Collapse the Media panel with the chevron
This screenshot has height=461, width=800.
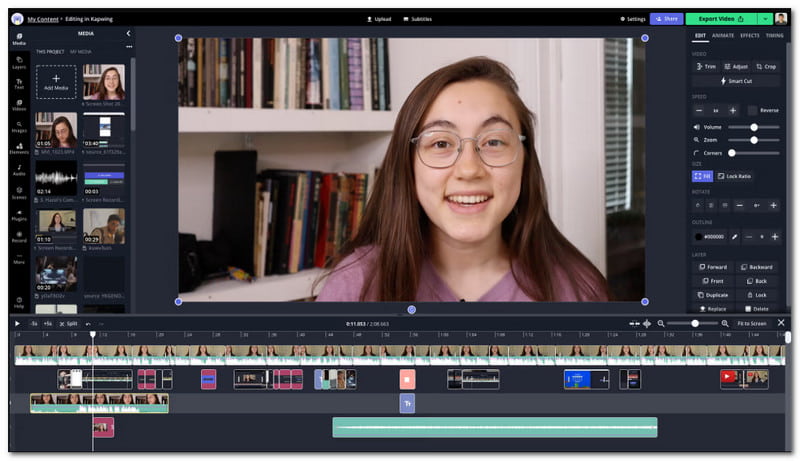click(x=128, y=33)
